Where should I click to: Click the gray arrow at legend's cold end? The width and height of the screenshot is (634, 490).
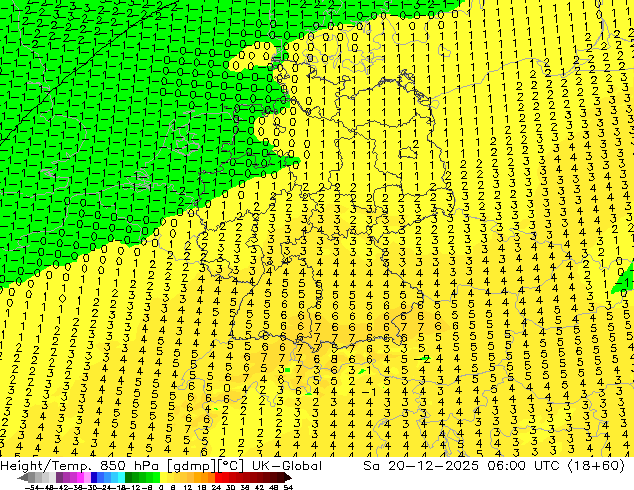click(x=23, y=478)
